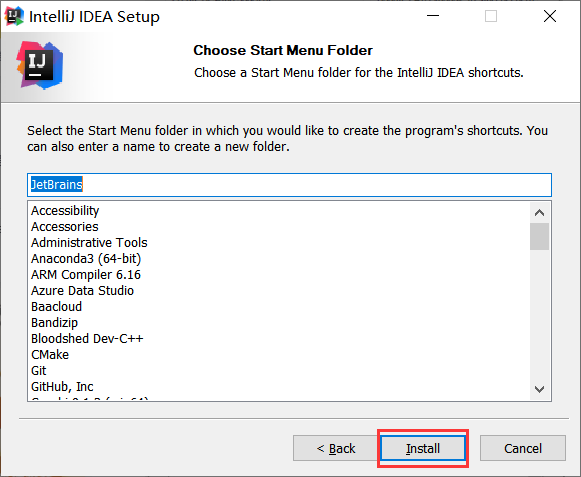Click the Install button
581x477 pixels.
pos(423,448)
